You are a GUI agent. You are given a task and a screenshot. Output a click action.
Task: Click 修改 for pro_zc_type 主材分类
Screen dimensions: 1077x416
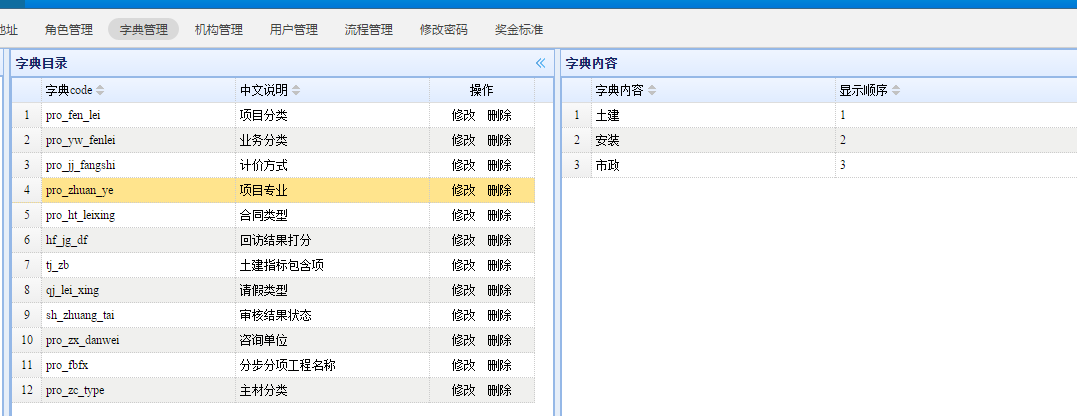tap(463, 390)
